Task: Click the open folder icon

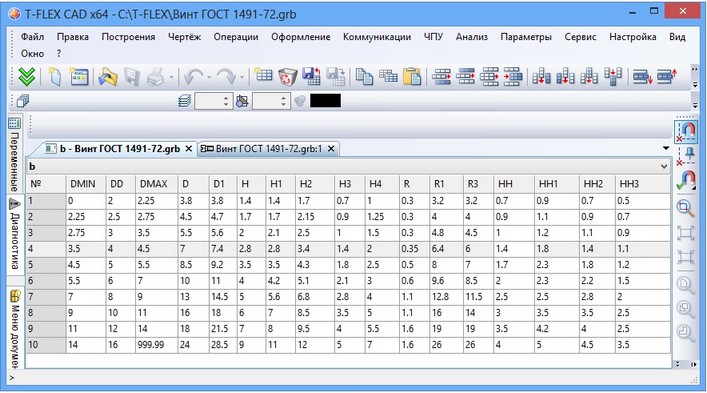Action: [108, 77]
